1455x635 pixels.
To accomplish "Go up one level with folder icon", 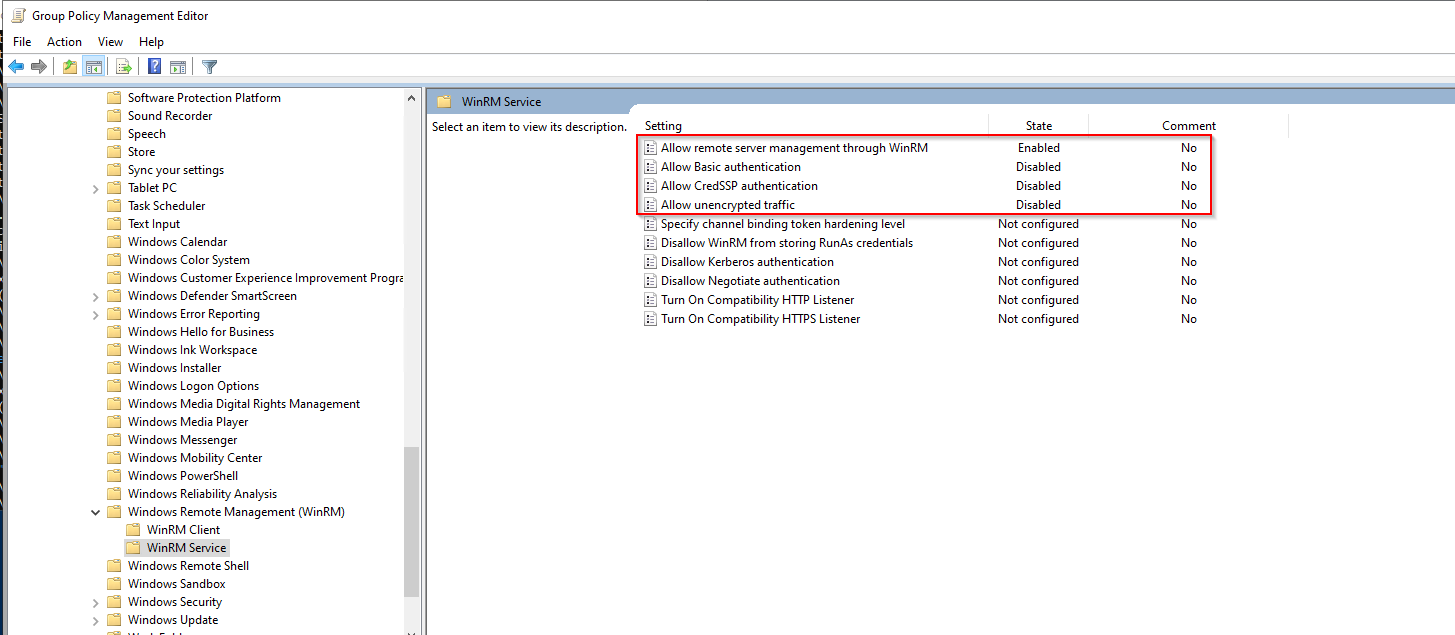I will point(69,67).
